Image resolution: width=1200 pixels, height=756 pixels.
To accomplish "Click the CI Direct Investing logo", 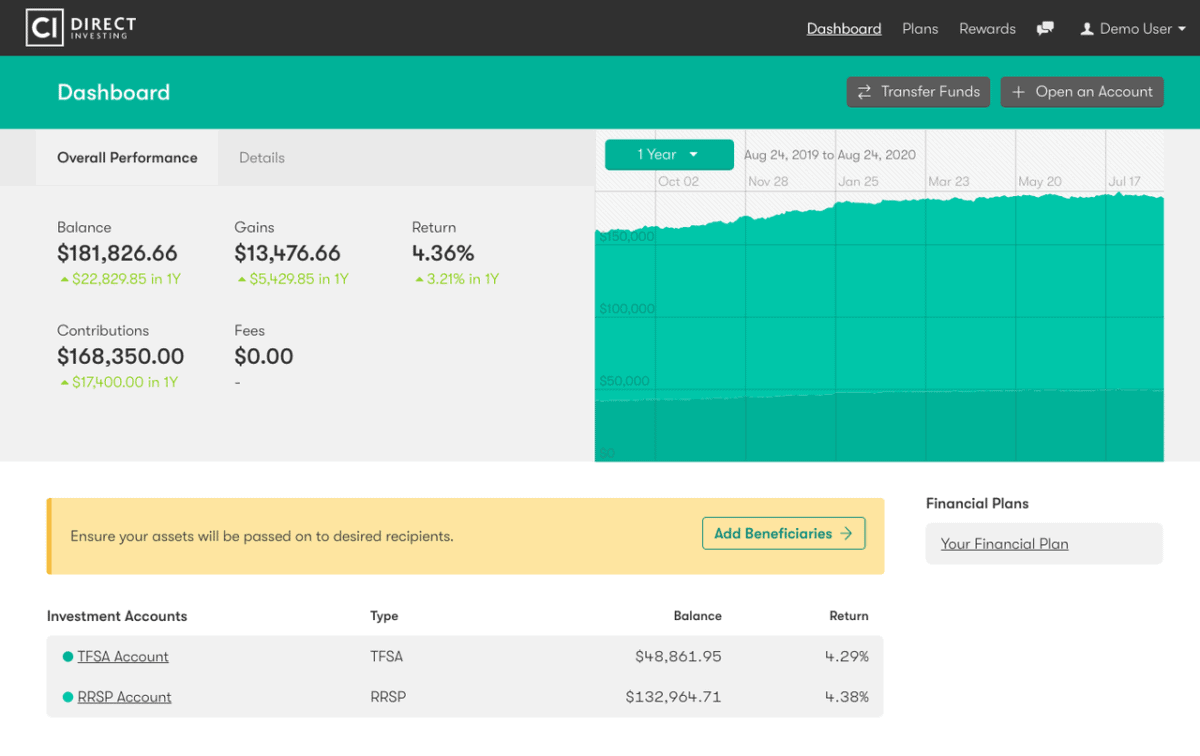I will pyautogui.click(x=82, y=28).
